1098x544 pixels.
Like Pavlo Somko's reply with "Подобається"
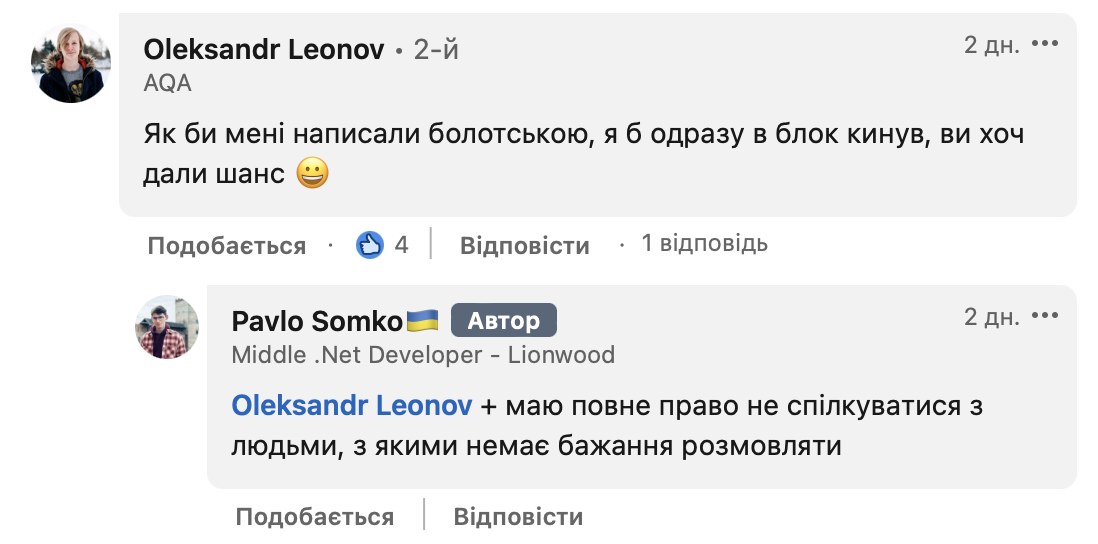click(314, 517)
